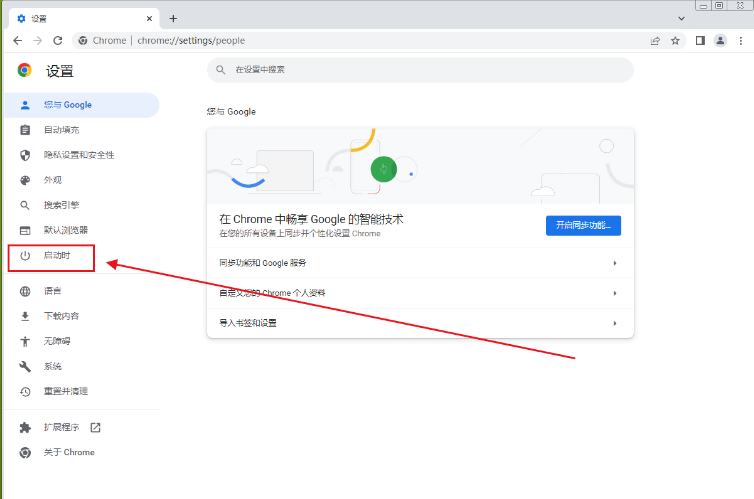Click the magnifier icon for 搜索引擎
This screenshot has height=499, width=754.
pyautogui.click(x=25, y=205)
